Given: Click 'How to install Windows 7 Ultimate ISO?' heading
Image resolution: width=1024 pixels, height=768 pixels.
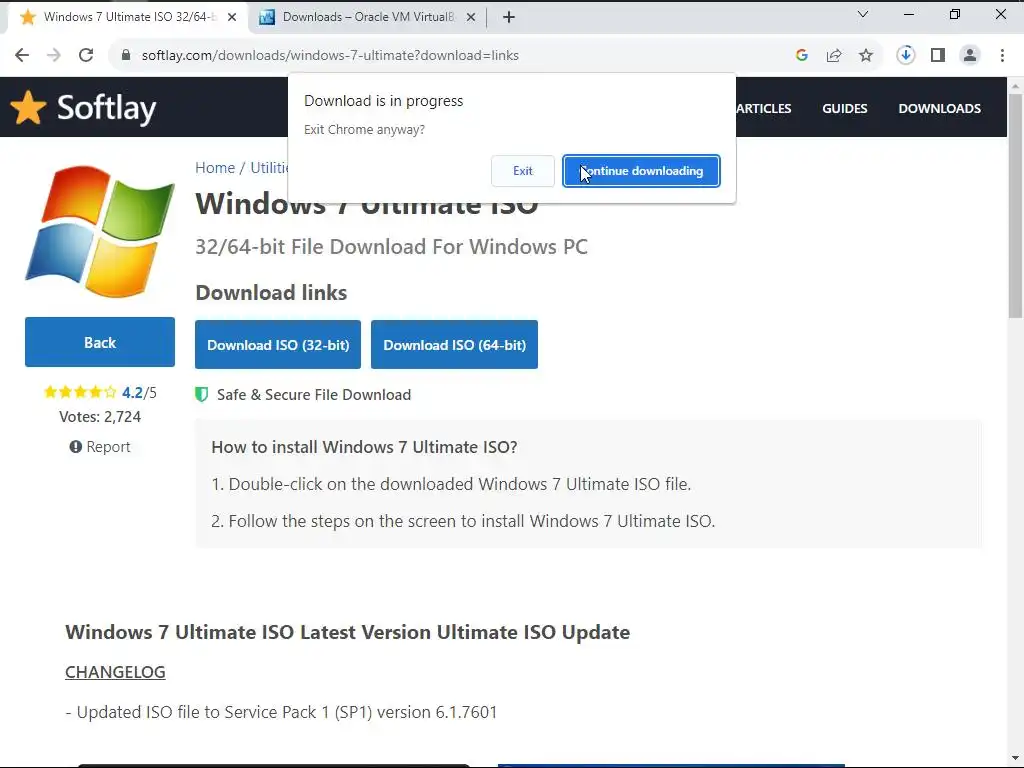Looking at the screenshot, I should (364, 447).
